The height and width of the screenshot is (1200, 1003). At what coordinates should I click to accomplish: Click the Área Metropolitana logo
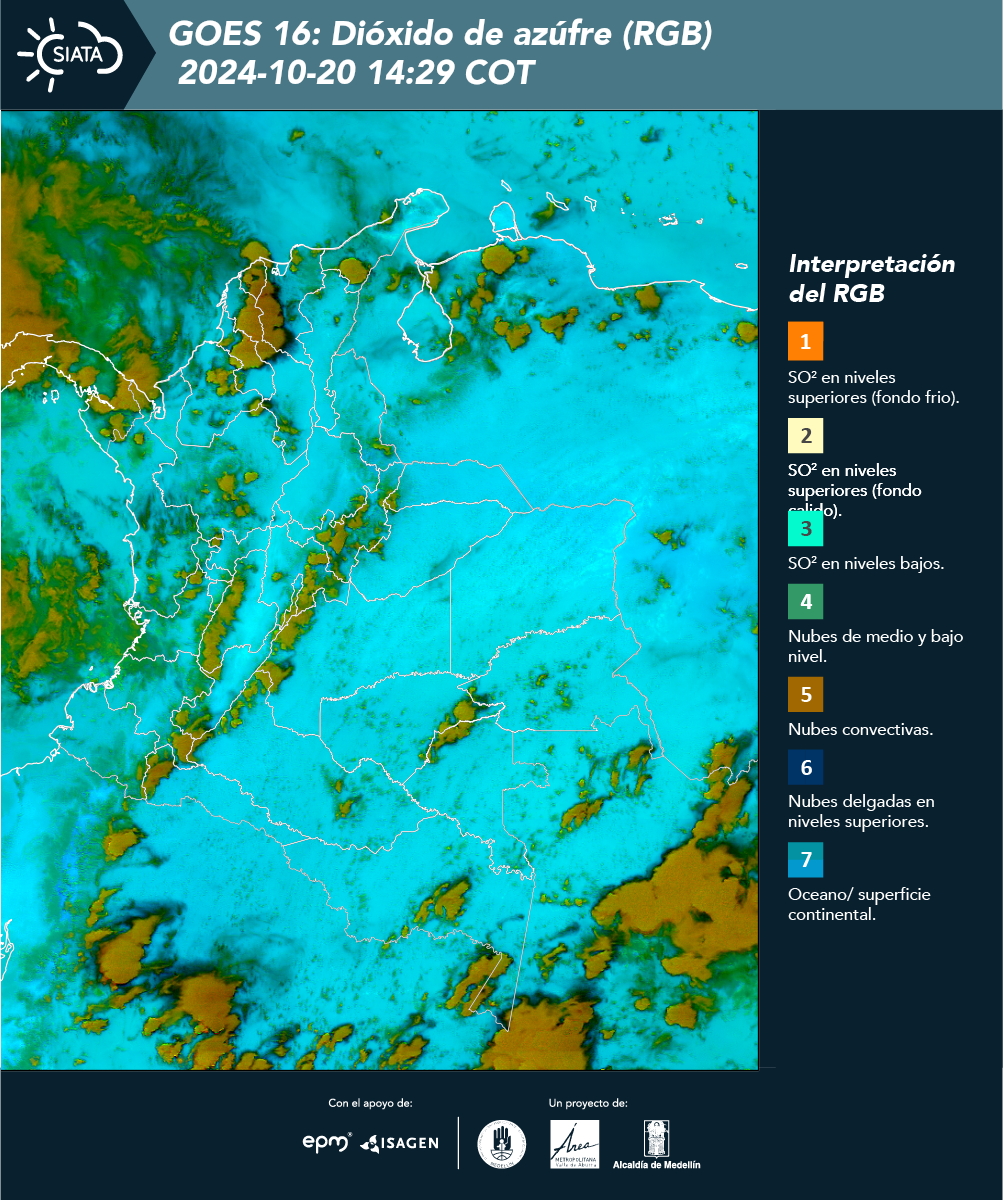point(575,1144)
